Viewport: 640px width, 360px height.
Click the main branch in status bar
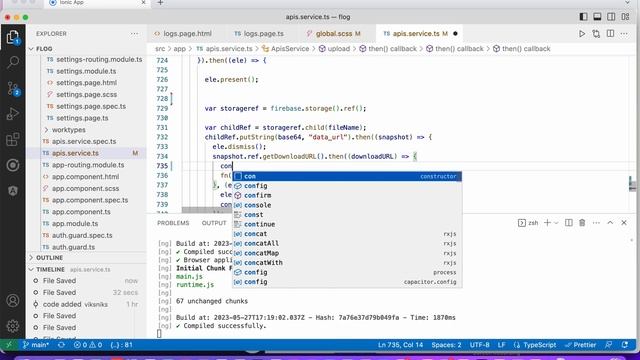tap(36, 345)
